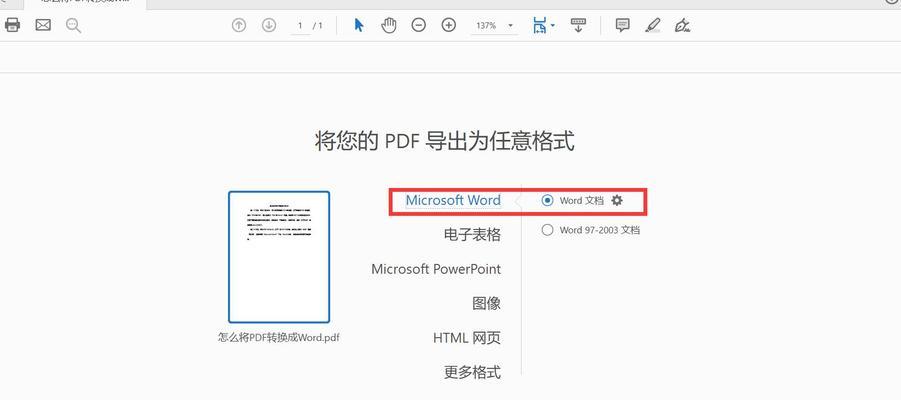Add a comment note icon
901x400 pixels.
coord(622,25)
